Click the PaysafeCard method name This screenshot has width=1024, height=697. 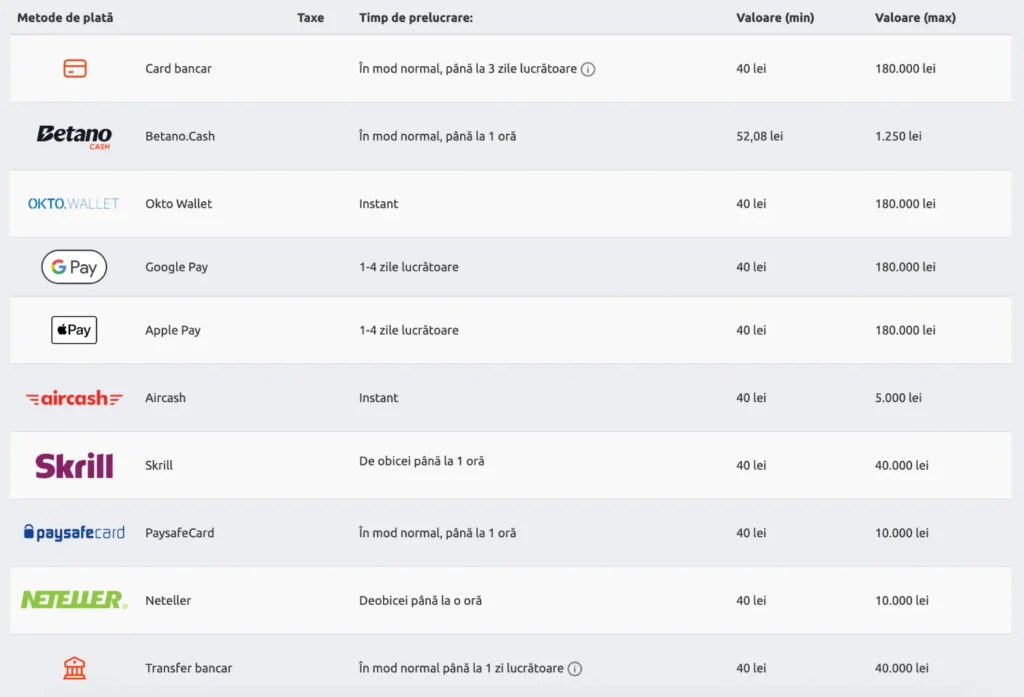(180, 533)
